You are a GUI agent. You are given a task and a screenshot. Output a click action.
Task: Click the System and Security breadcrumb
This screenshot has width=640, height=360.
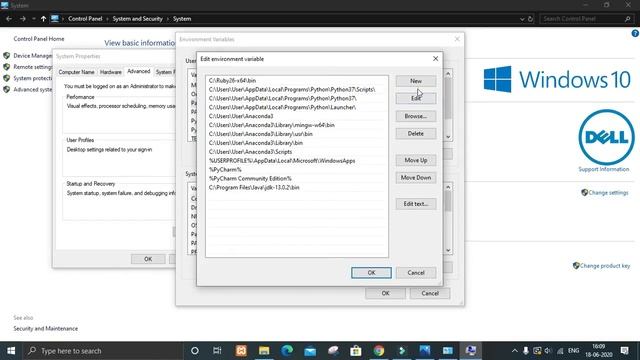138,19
